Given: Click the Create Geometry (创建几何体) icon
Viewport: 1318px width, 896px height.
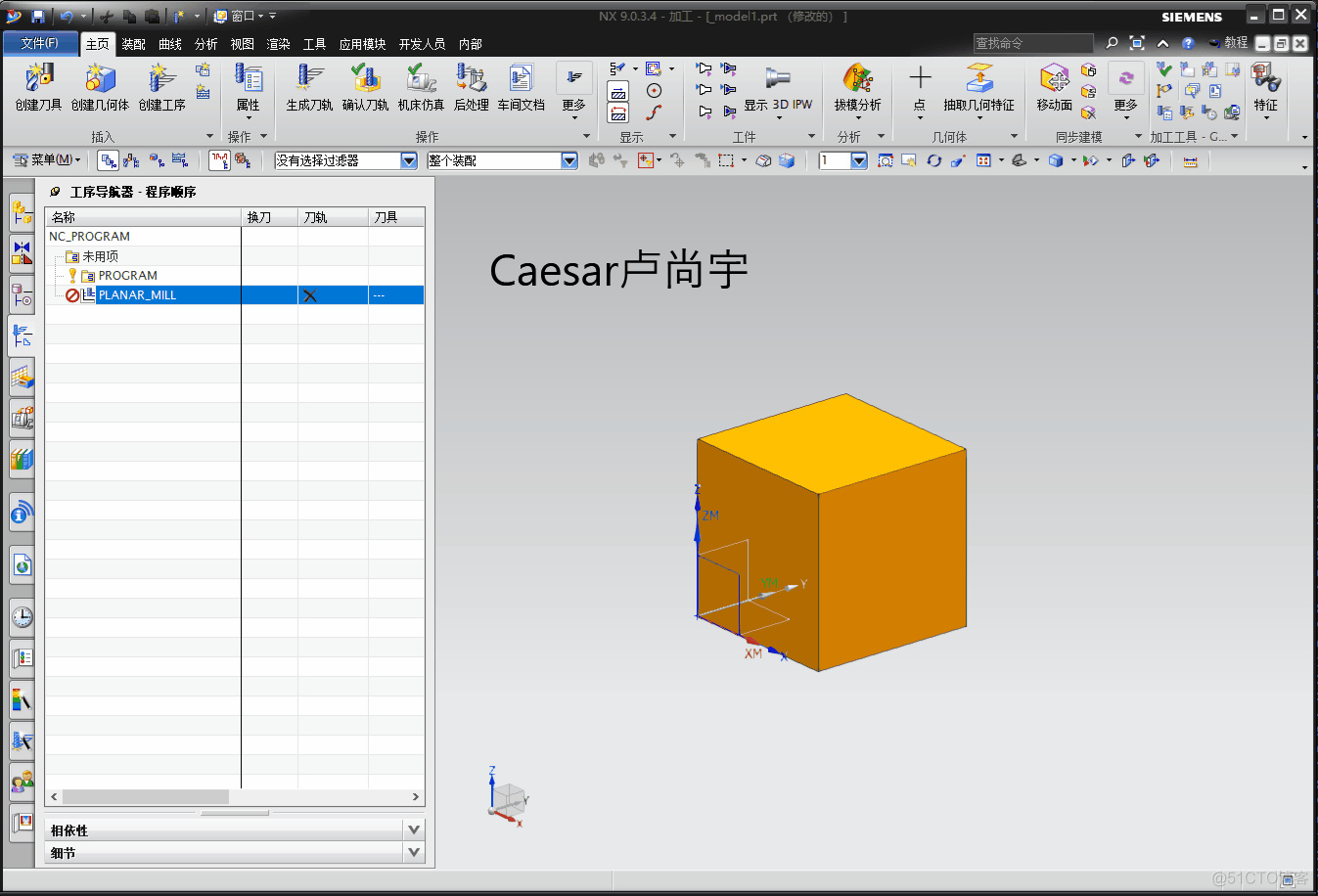Looking at the screenshot, I should pos(100,78).
